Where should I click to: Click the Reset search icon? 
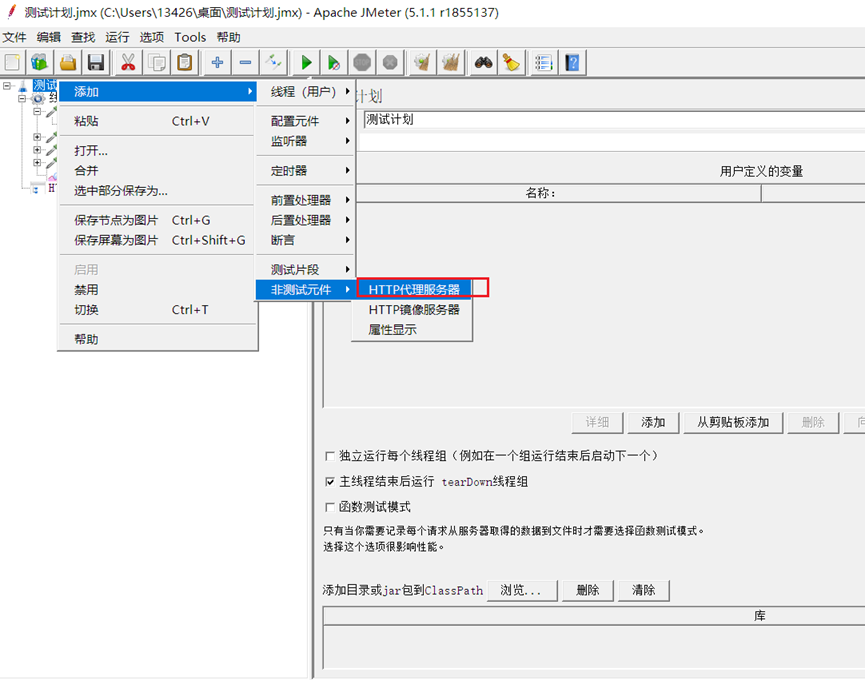tap(511, 62)
